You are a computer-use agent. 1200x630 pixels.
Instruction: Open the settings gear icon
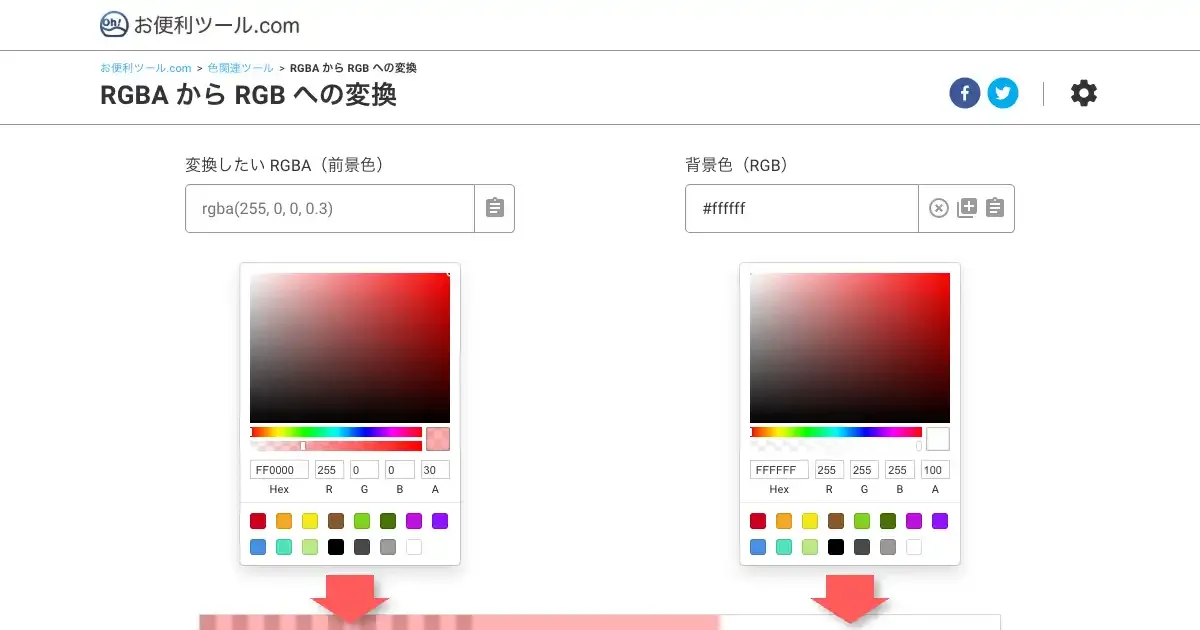pyautogui.click(x=1084, y=94)
